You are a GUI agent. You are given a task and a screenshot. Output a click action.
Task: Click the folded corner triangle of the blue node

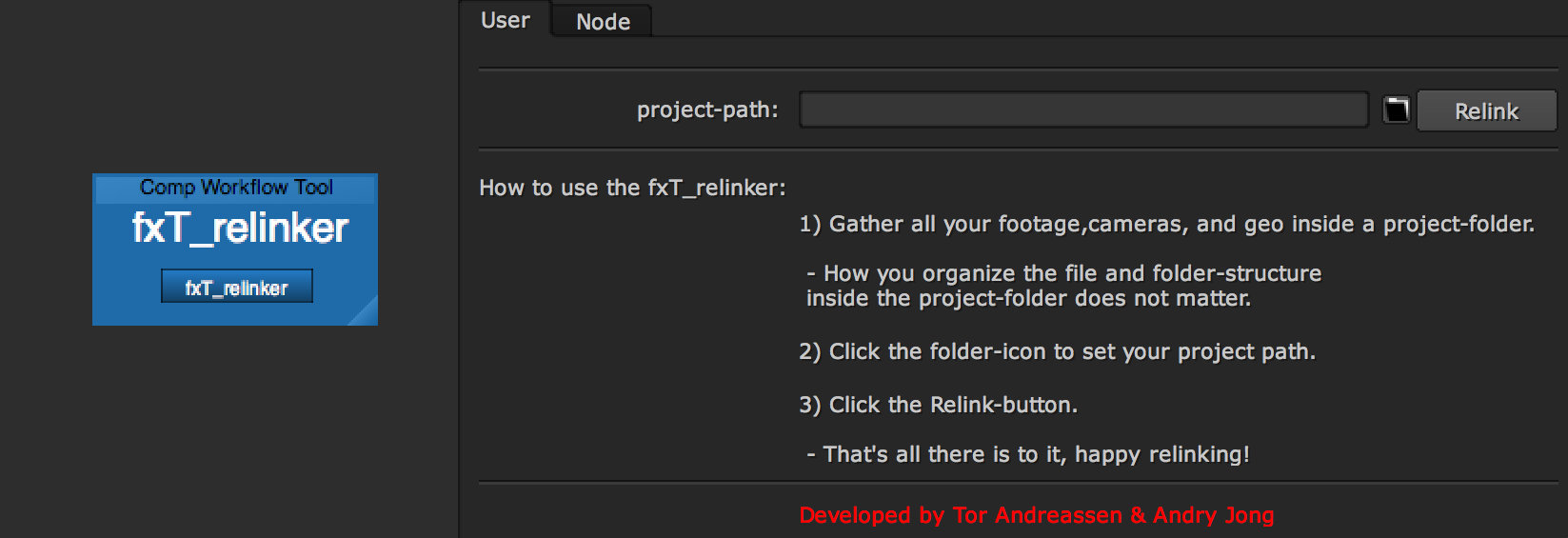(x=367, y=314)
